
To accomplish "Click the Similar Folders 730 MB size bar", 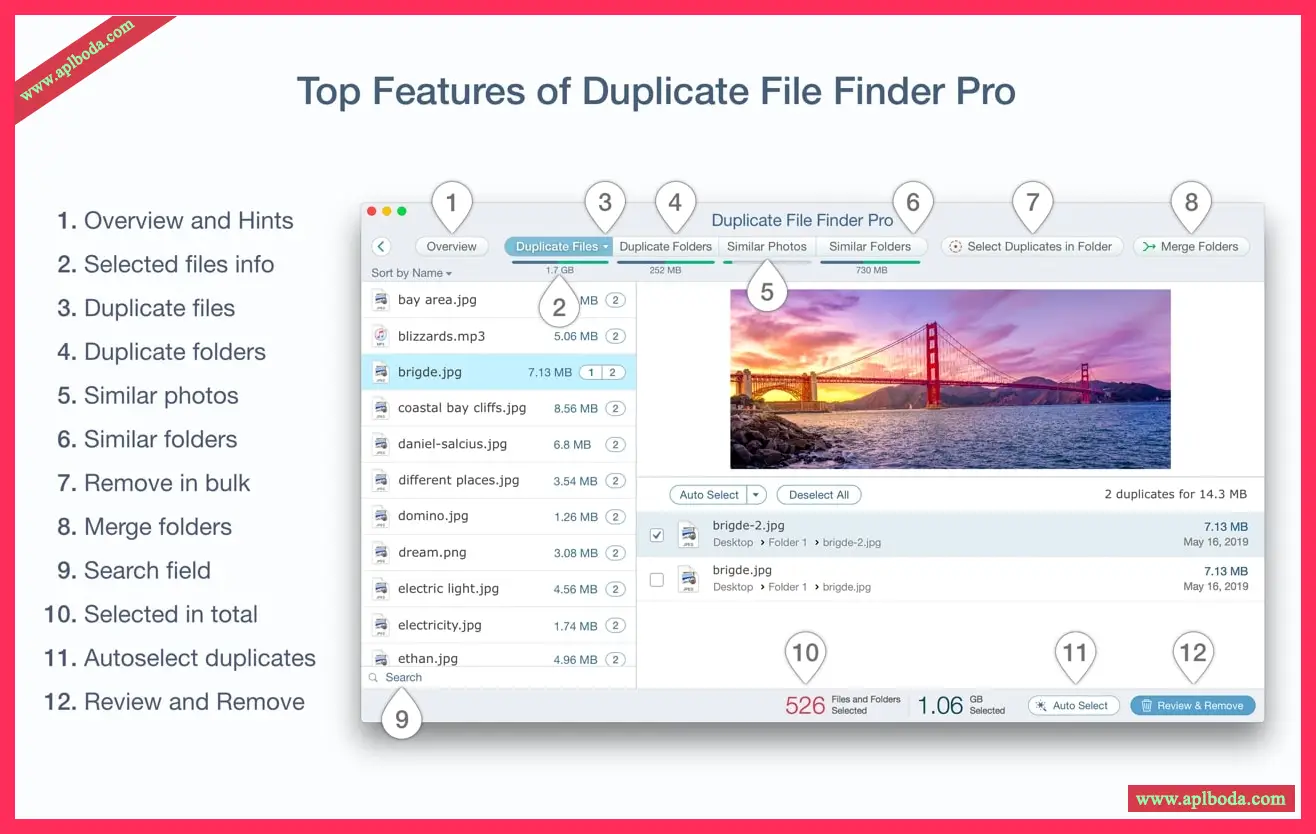I will (x=870, y=262).
